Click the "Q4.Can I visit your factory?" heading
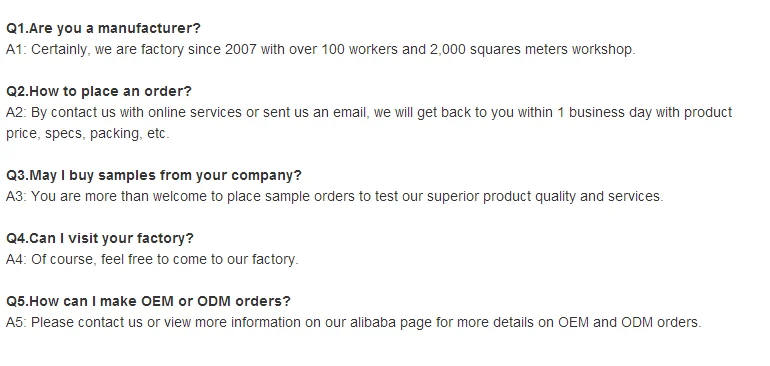Image resolution: width=770 pixels, height=366 pixels. [100, 238]
